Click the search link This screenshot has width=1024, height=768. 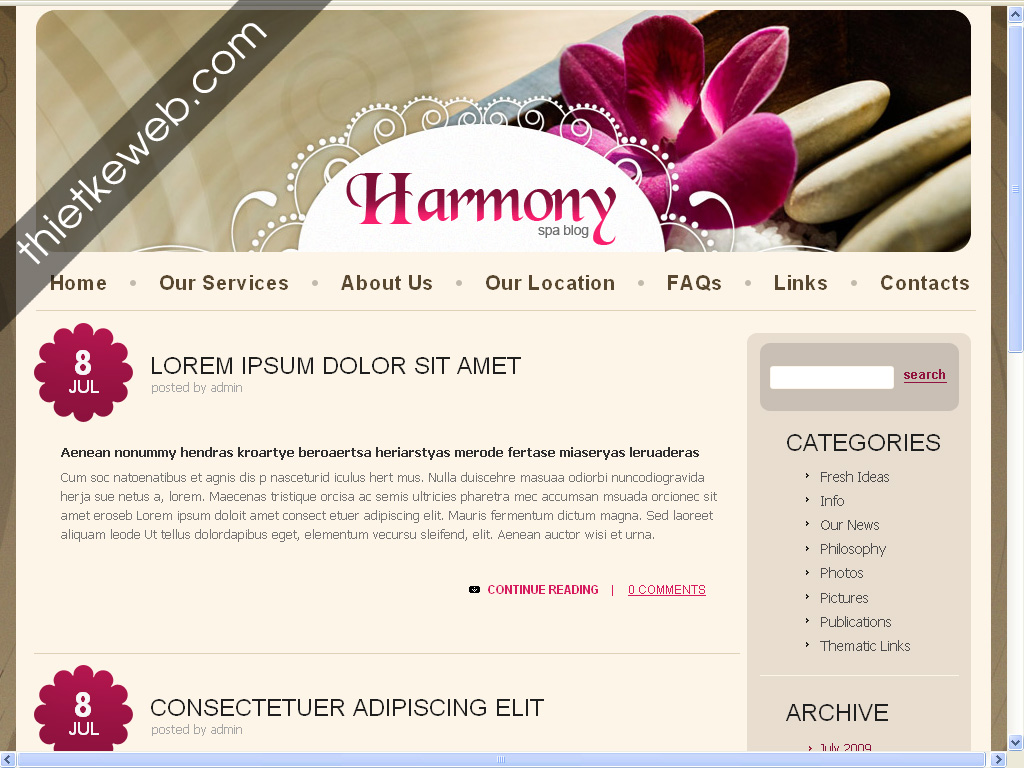(925, 375)
